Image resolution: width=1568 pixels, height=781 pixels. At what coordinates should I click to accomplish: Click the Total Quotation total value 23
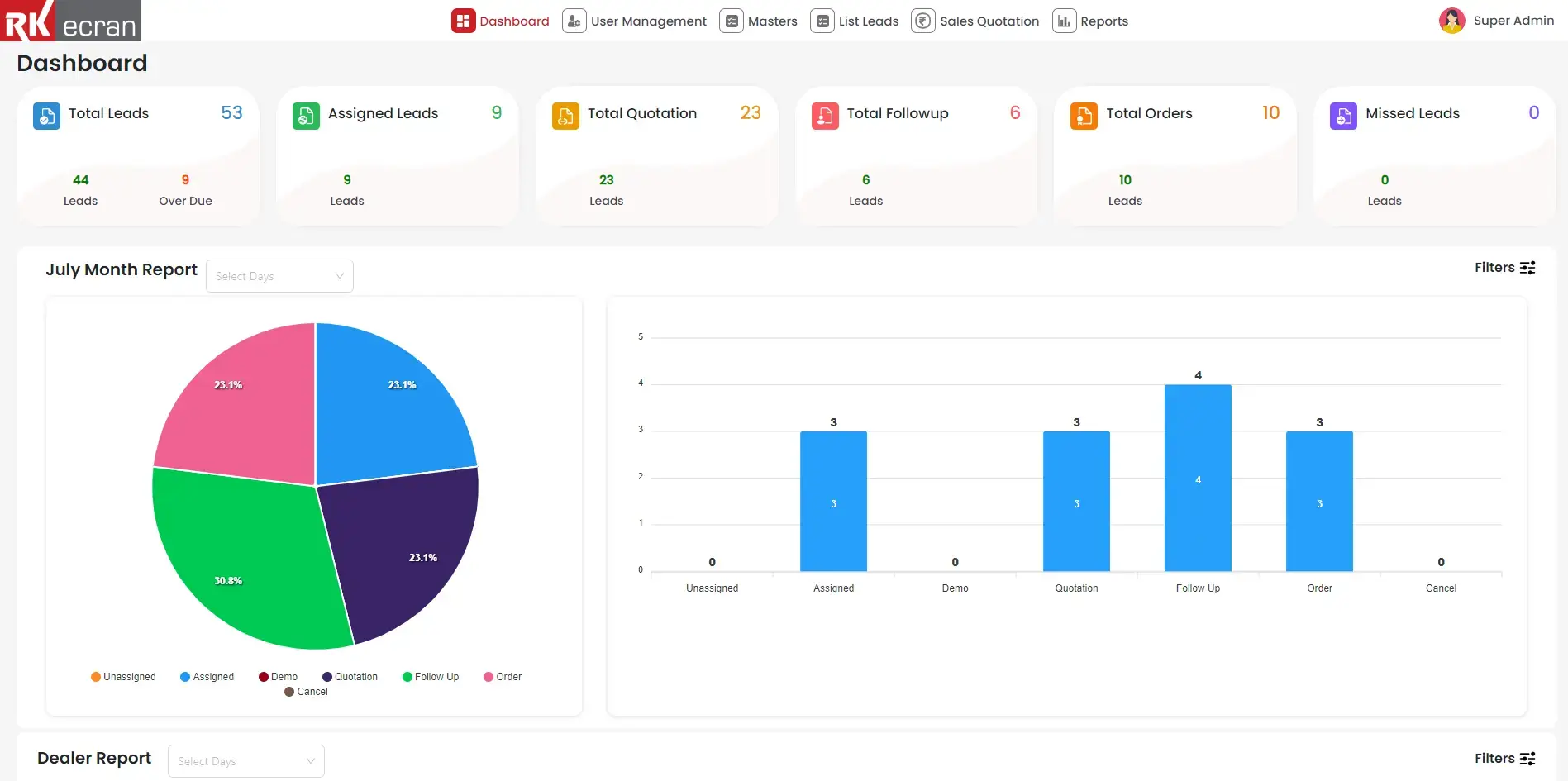(x=751, y=113)
